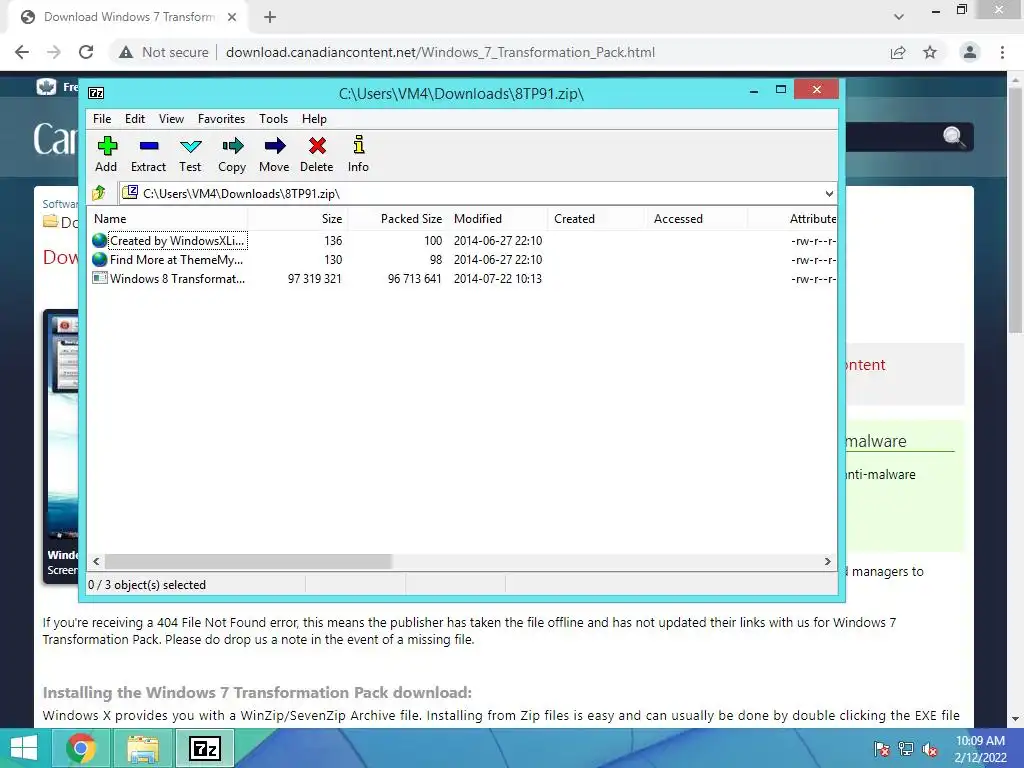The width and height of the screenshot is (1024, 768).
Task: Sort by the Modified column
Action: 498,219
